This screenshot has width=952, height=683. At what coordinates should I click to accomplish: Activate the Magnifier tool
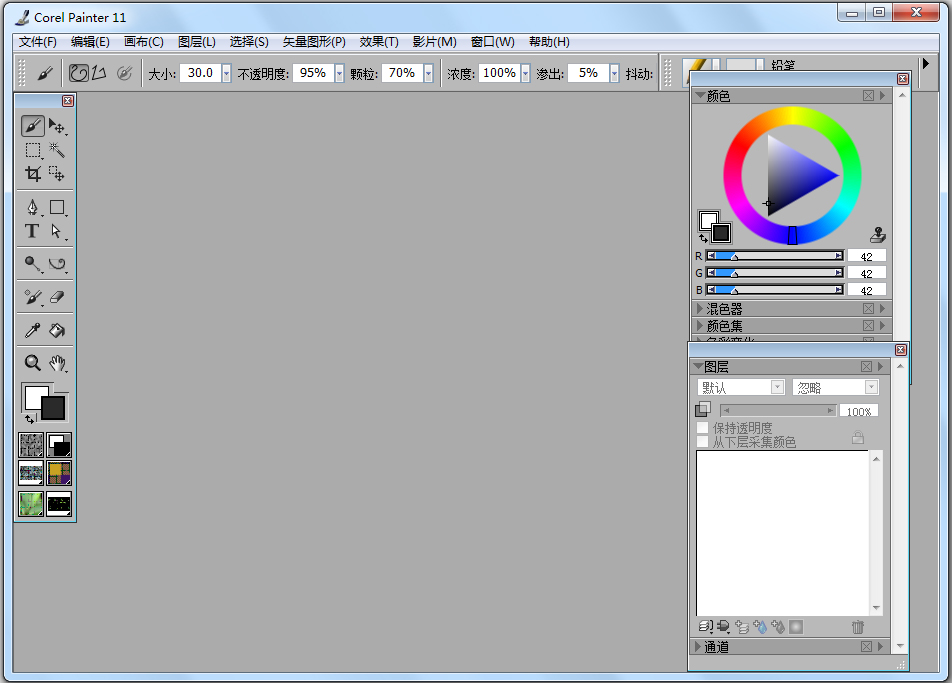click(x=33, y=363)
